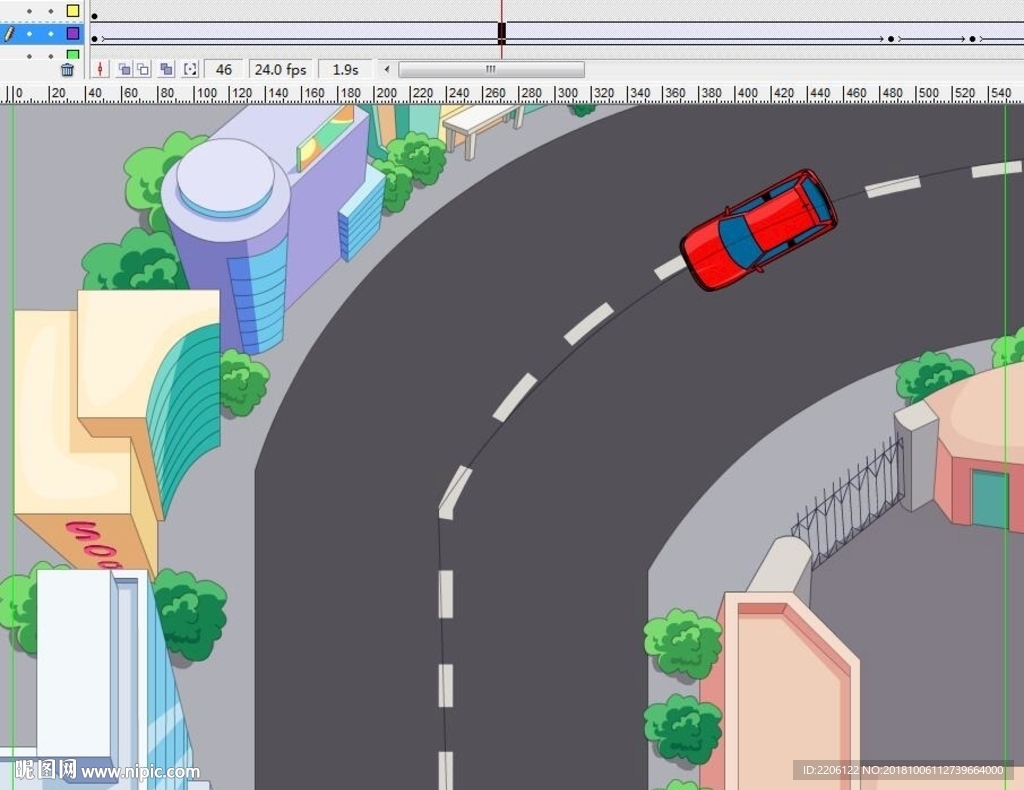Select the keyframe at the black playhead marker

pyautogui.click(x=502, y=34)
